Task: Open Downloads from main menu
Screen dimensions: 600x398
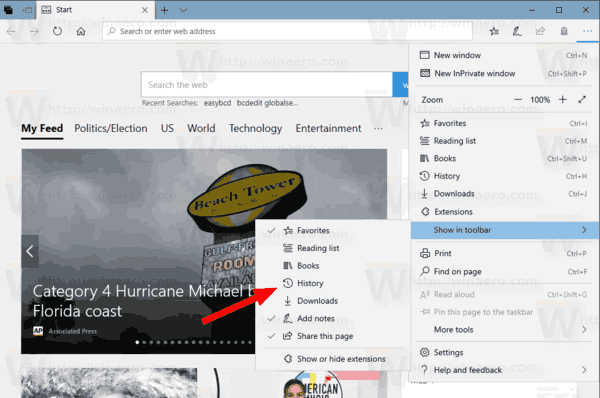Action: [503, 194]
